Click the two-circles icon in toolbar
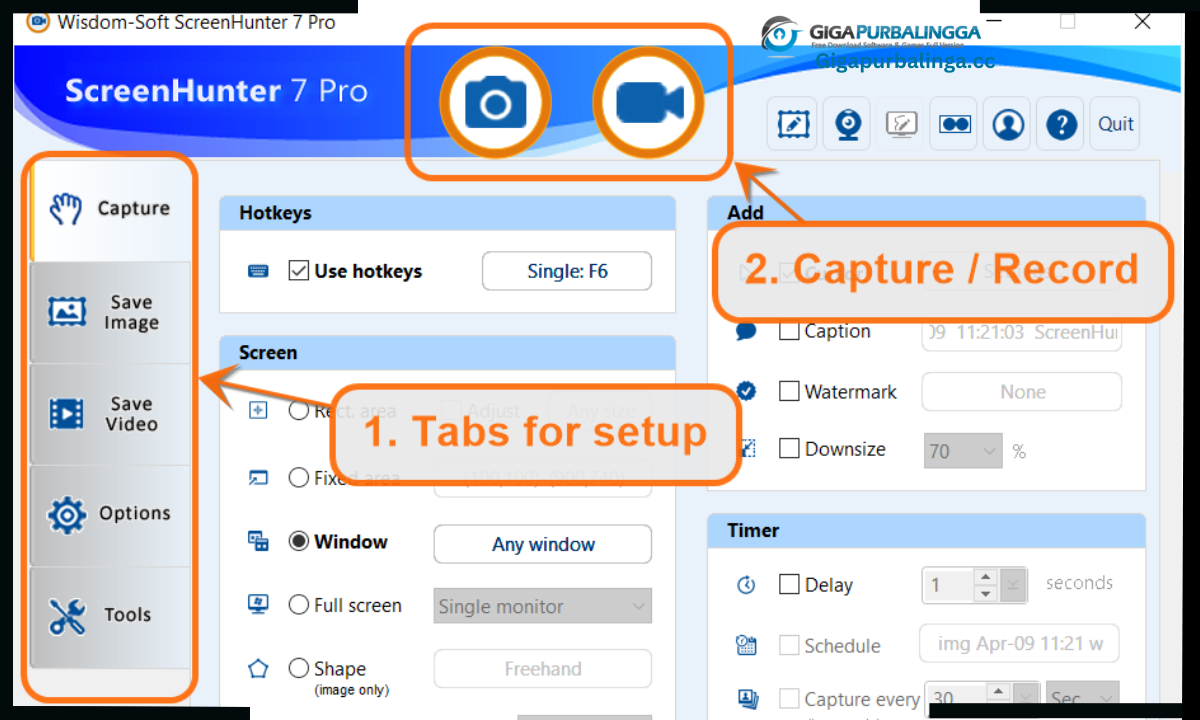The image size is (1200, 720). pyautogui.click(x=955, y=124)
